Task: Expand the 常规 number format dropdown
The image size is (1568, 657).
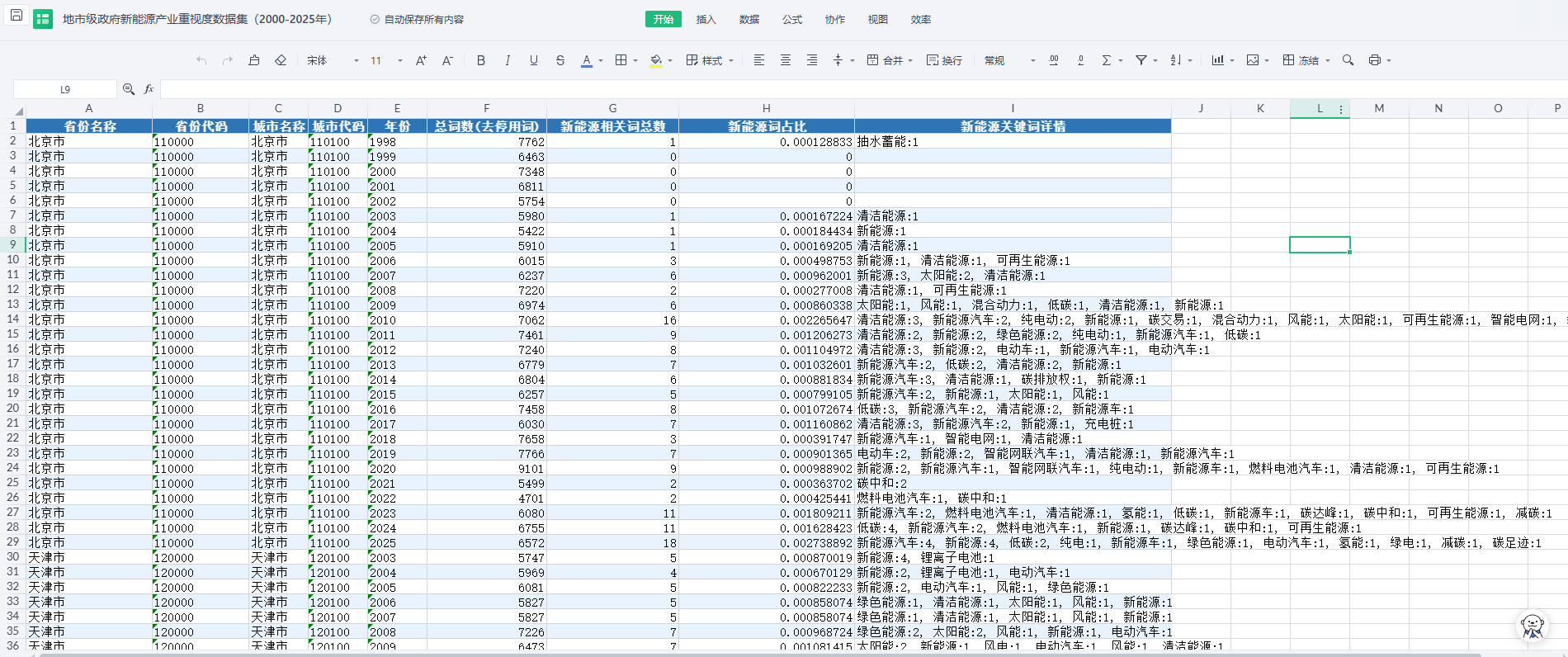Action: tap(1009, 60)
